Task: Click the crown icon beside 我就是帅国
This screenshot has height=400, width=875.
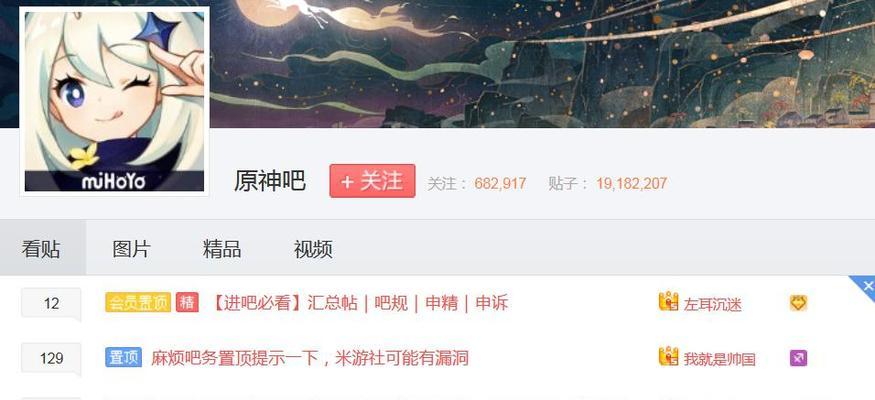Action: [x=668, y=356]
